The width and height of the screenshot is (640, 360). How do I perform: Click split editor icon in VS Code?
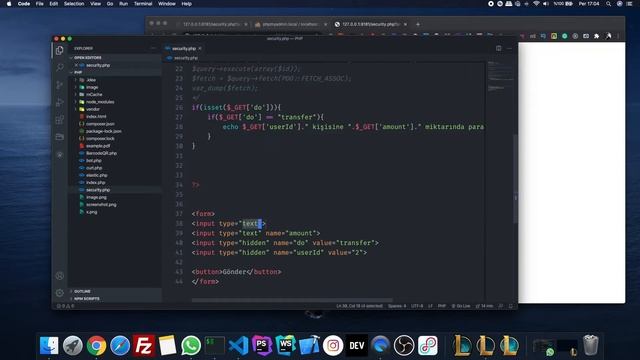tap(498, 48)
